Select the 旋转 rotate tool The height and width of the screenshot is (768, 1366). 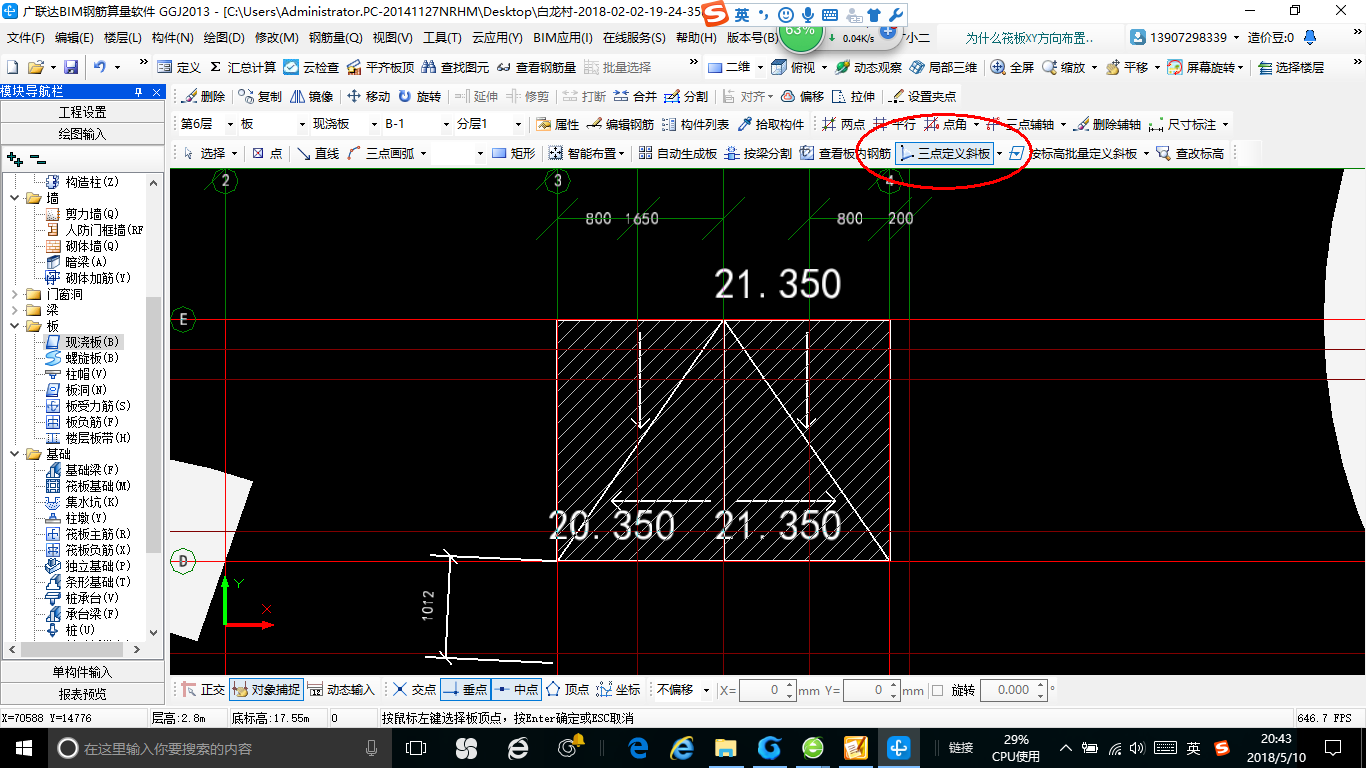(419, 96)
